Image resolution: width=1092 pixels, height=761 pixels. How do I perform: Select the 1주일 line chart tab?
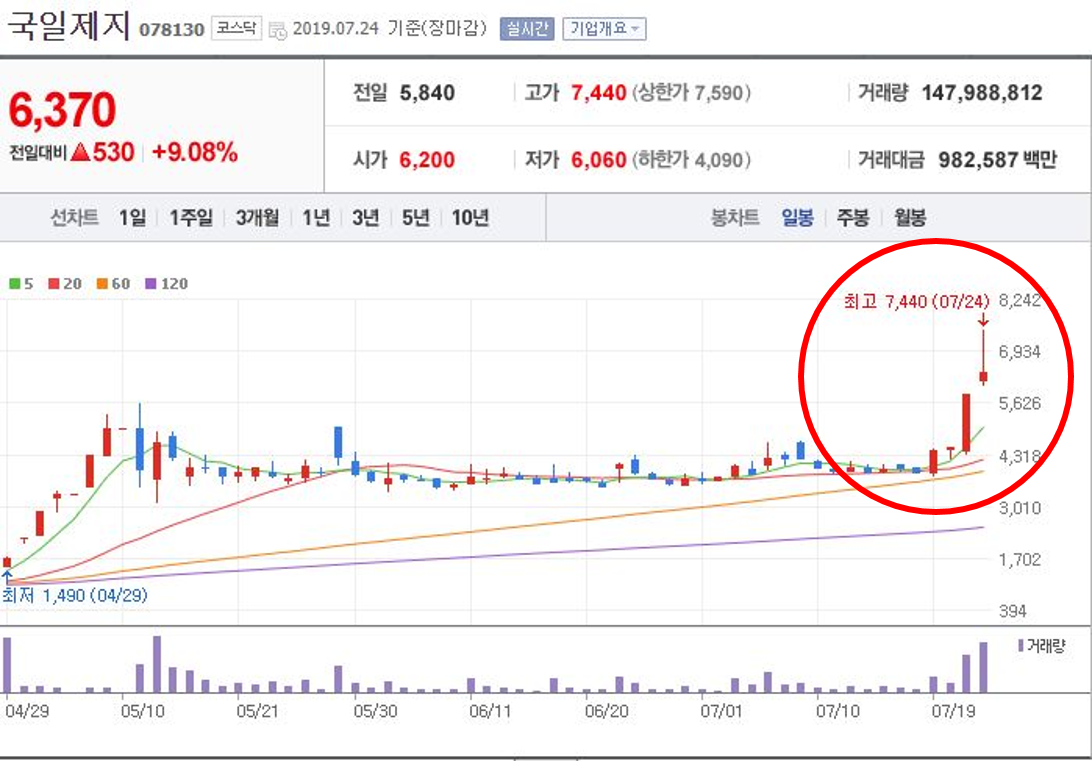click(x=191, y=218)
